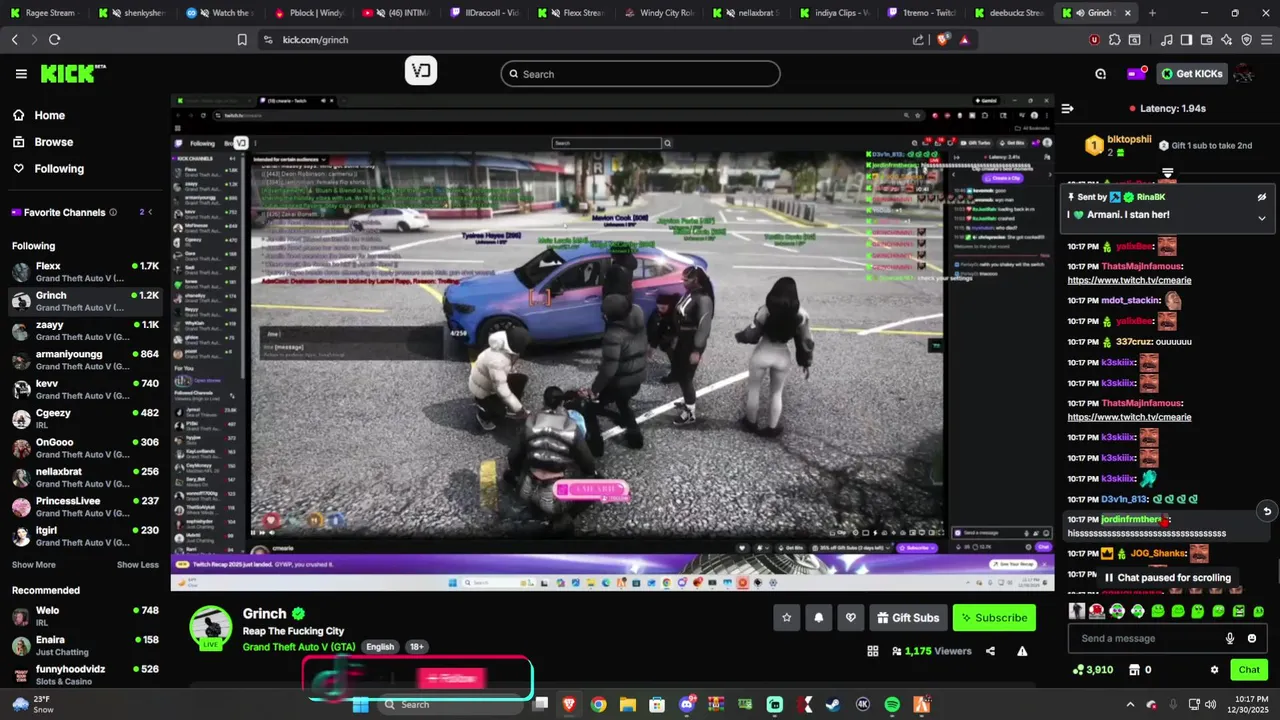Screen dimensions: 1280x720
Task: Reload the page
Action: (x=54, y=40)
